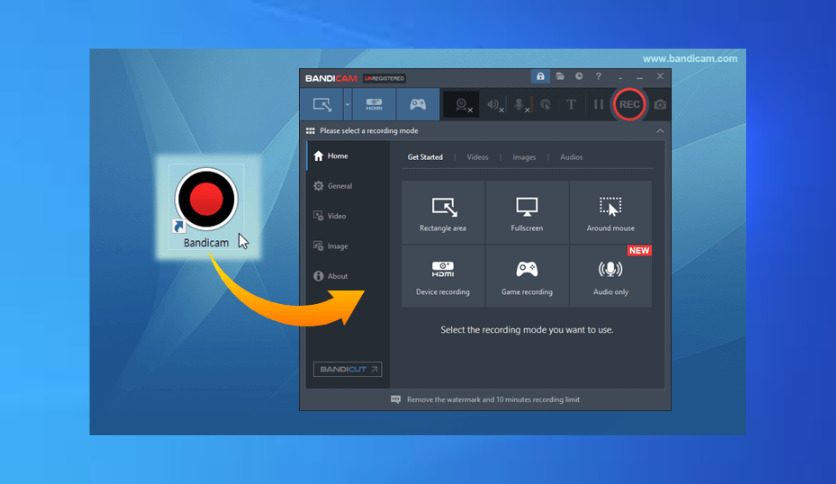Collapse the recording mode panel chevron
Image resolution: width=836 pixels, height=484 pixels.
point(660,131)
